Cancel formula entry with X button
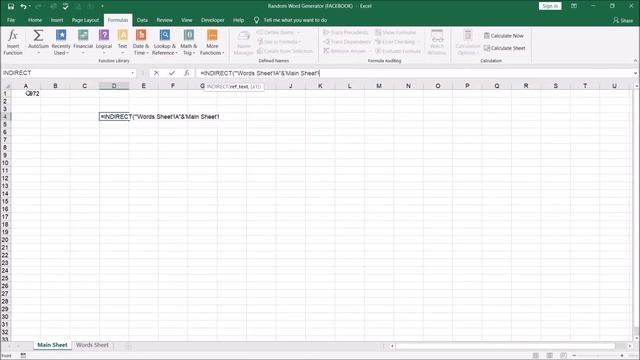Image resolution: width=640 pixels, height=360 pixels. tap(156, 73)
